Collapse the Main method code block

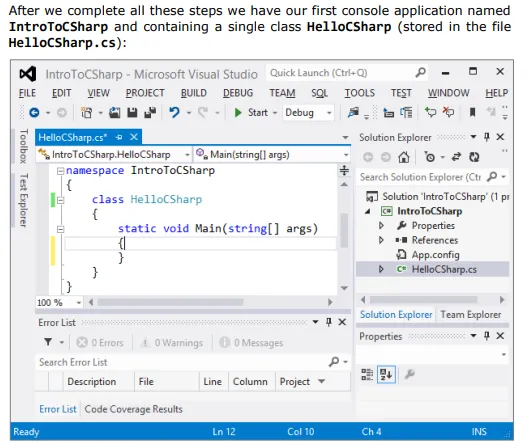(x=60, y=229)
